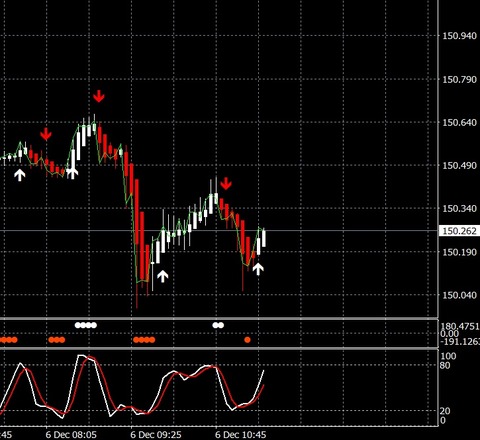
Task: Click the current price label 150.262
Action: (459, 231)
